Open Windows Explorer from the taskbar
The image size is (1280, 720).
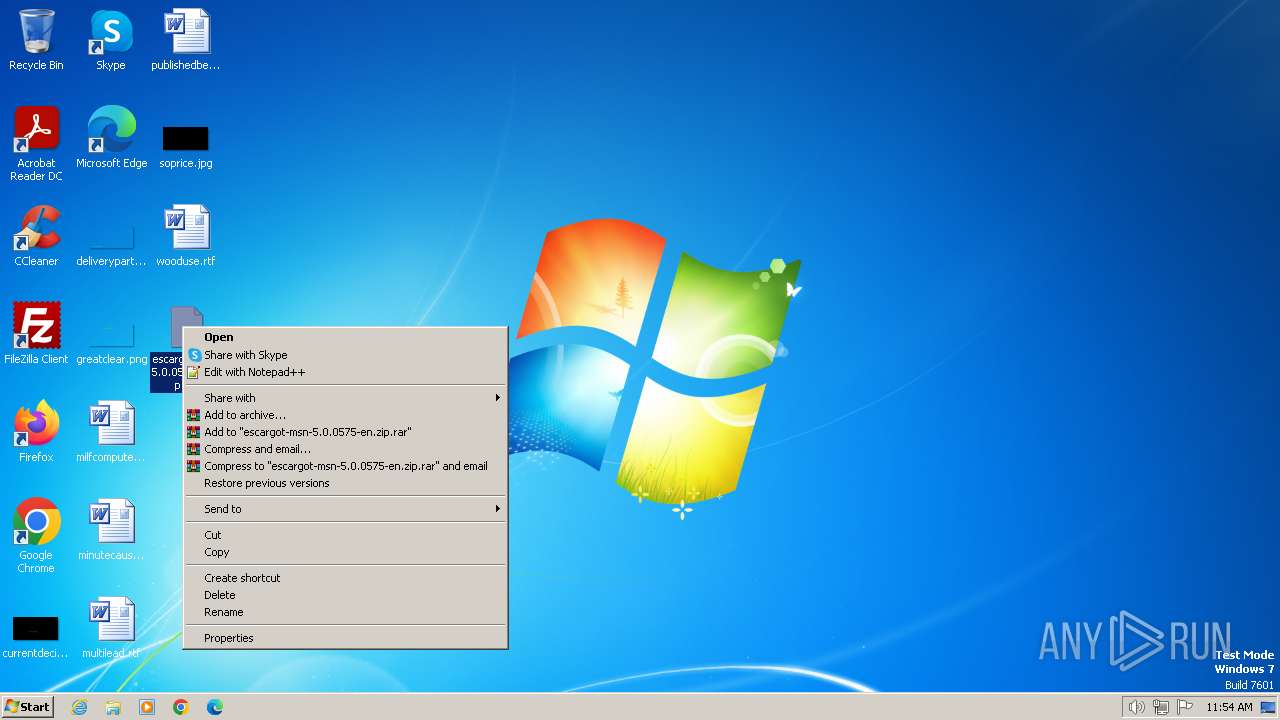(113, 707)
